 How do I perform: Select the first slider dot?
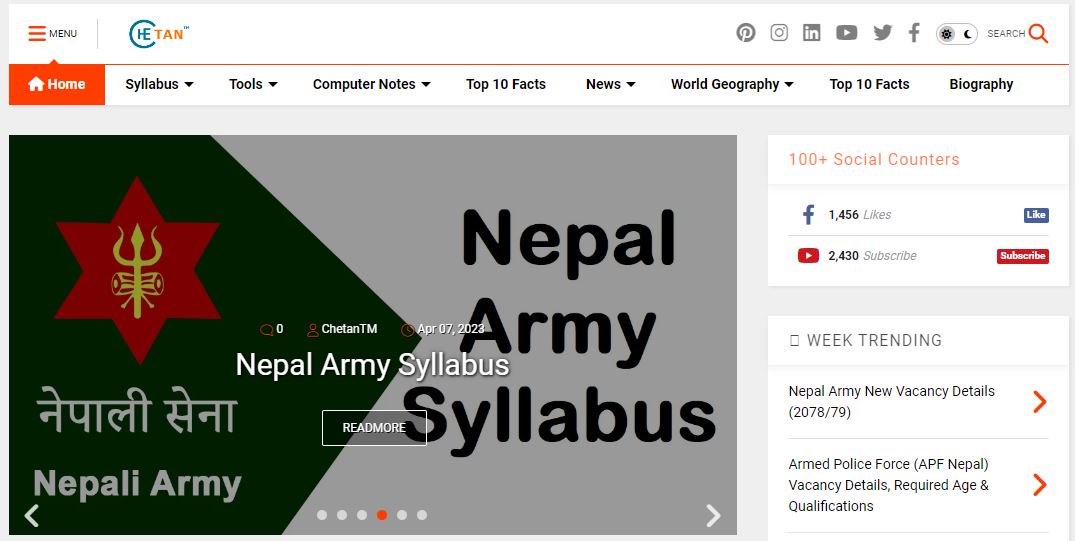(322, 515)
